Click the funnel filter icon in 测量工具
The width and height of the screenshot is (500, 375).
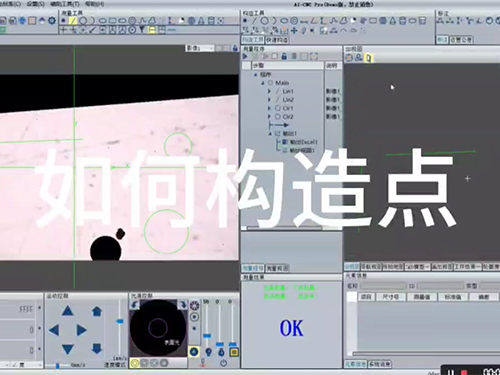click(142, 30)
